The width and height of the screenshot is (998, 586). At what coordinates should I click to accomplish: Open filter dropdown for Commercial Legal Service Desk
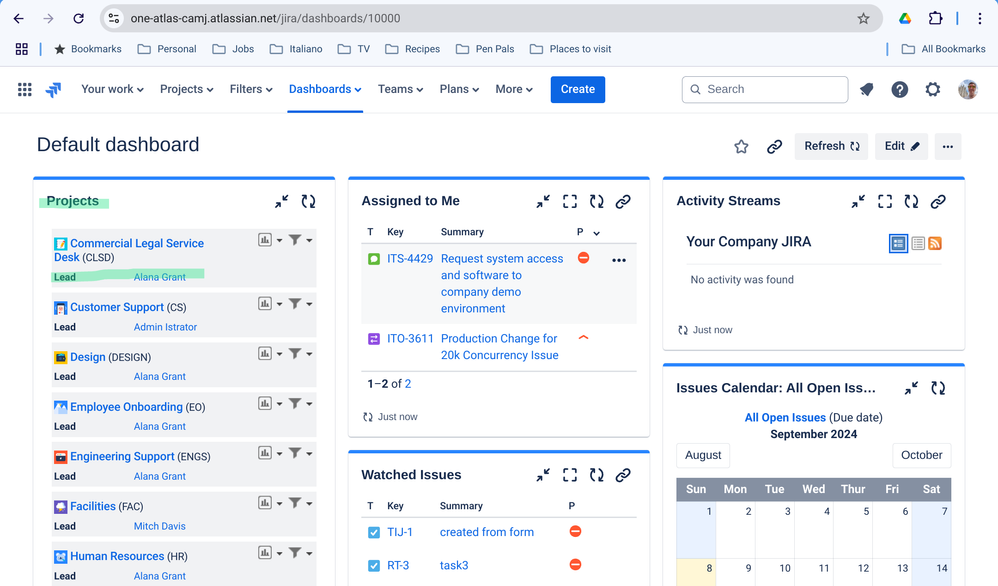coord(300,240)
